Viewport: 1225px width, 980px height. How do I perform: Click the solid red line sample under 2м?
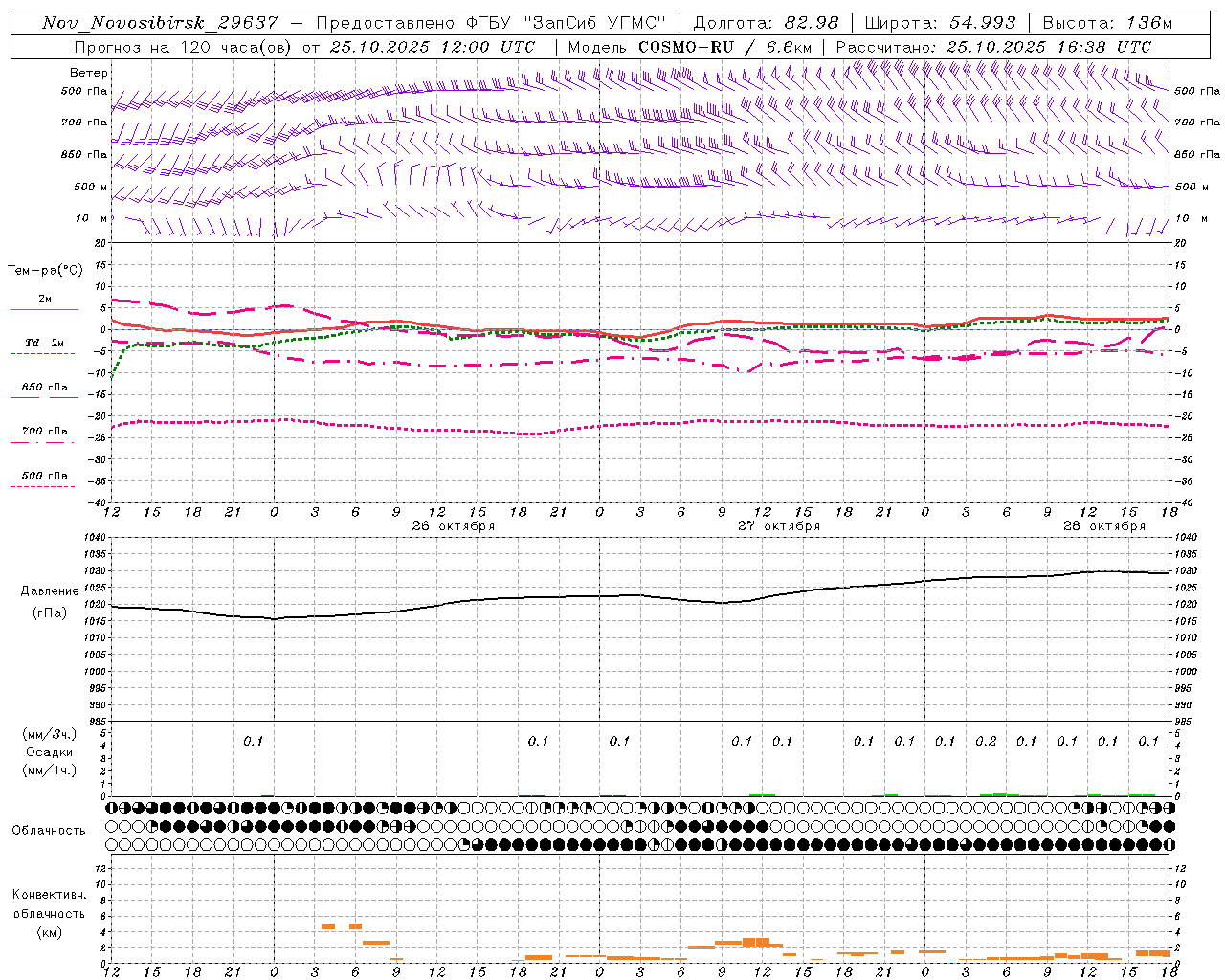point(44,309)
